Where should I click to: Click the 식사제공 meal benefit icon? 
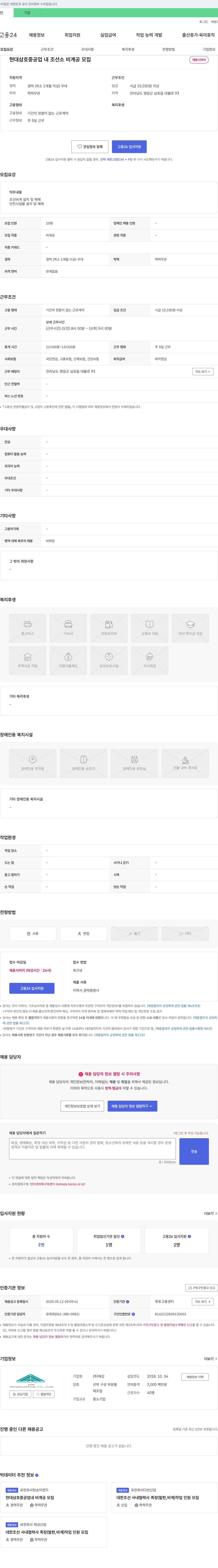(x=149, y=660)
